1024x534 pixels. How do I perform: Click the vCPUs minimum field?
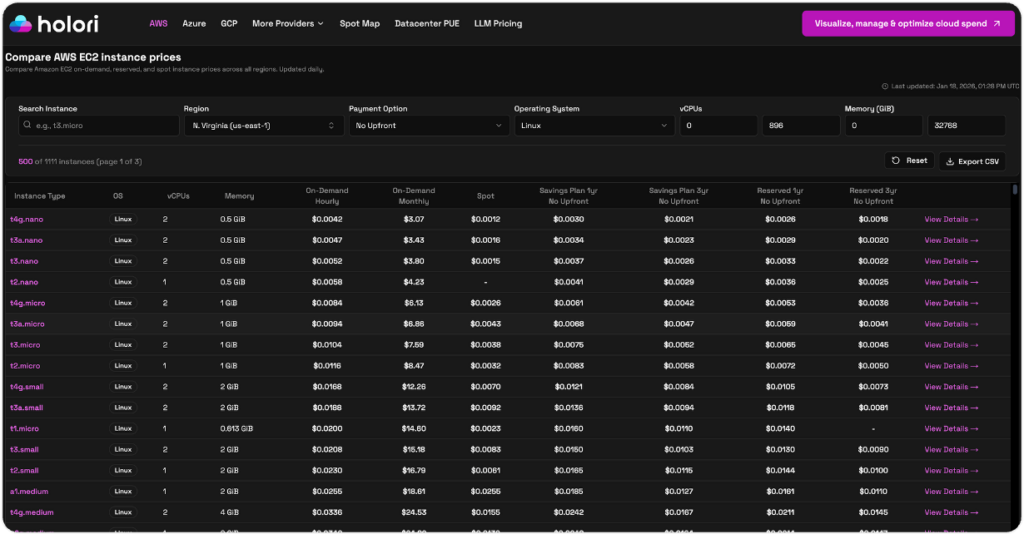tap(718, 125)
